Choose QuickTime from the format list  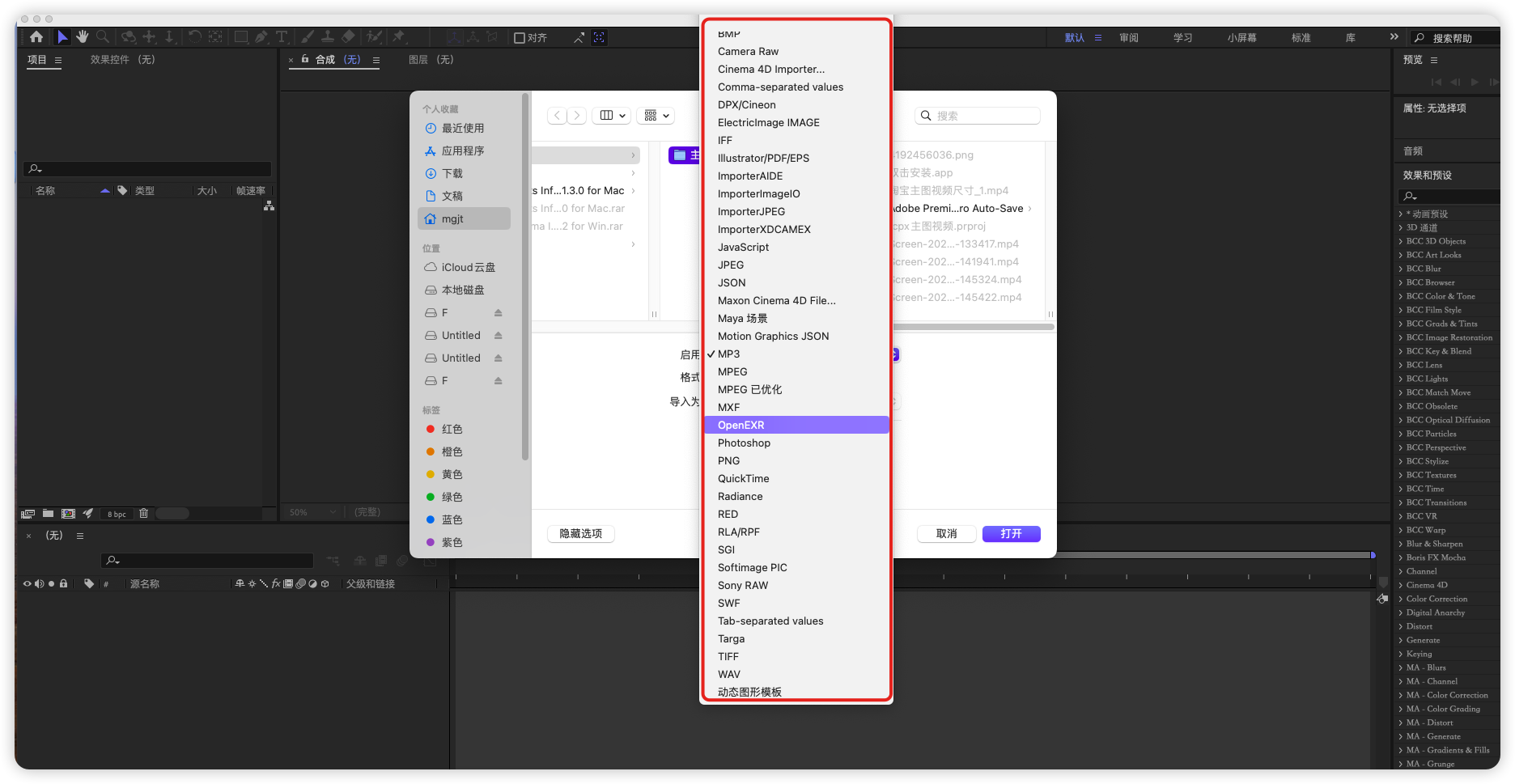pos(797,478)
